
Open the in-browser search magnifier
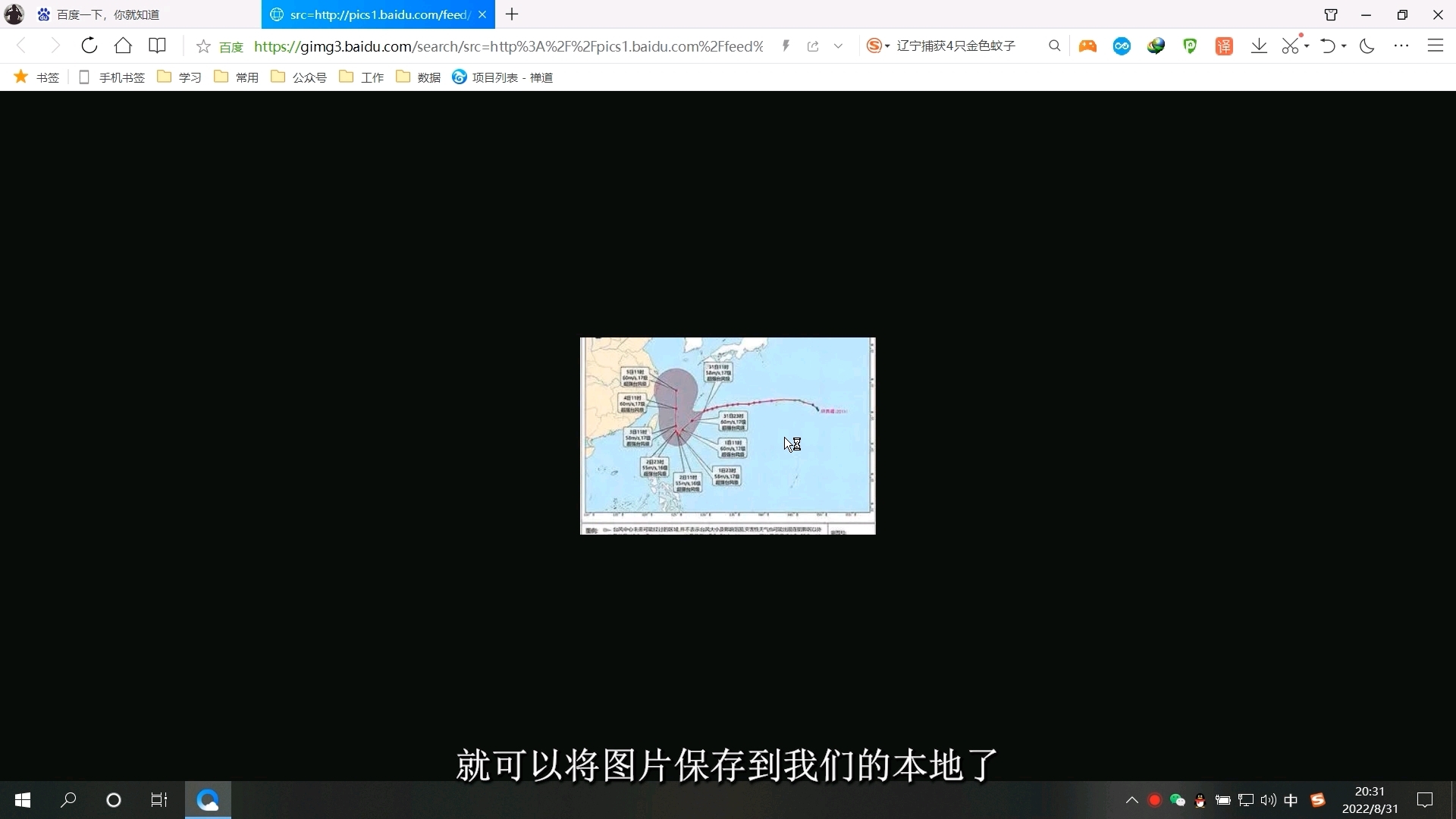[1054, 45]
